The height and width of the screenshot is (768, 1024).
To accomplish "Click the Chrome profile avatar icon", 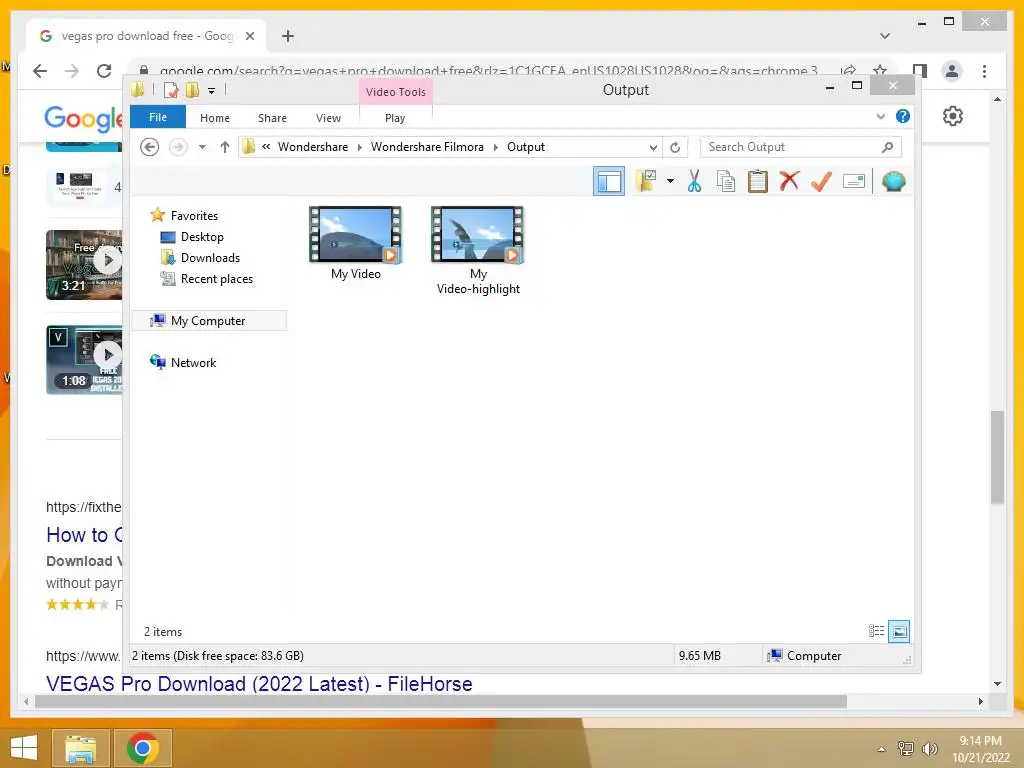I will pos(952,71).
